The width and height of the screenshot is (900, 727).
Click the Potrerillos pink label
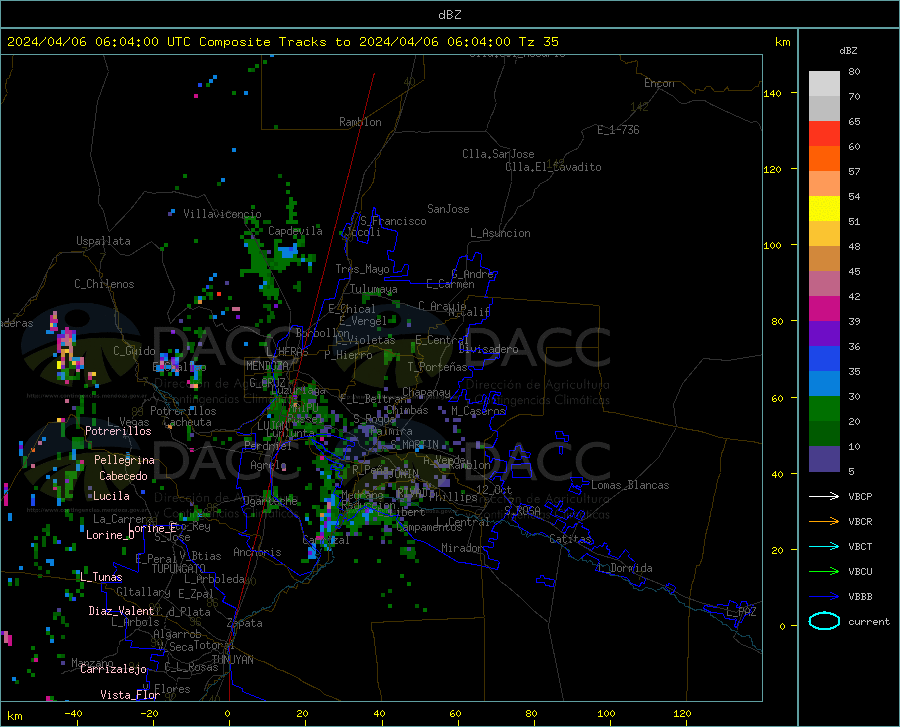pos(118,431)
